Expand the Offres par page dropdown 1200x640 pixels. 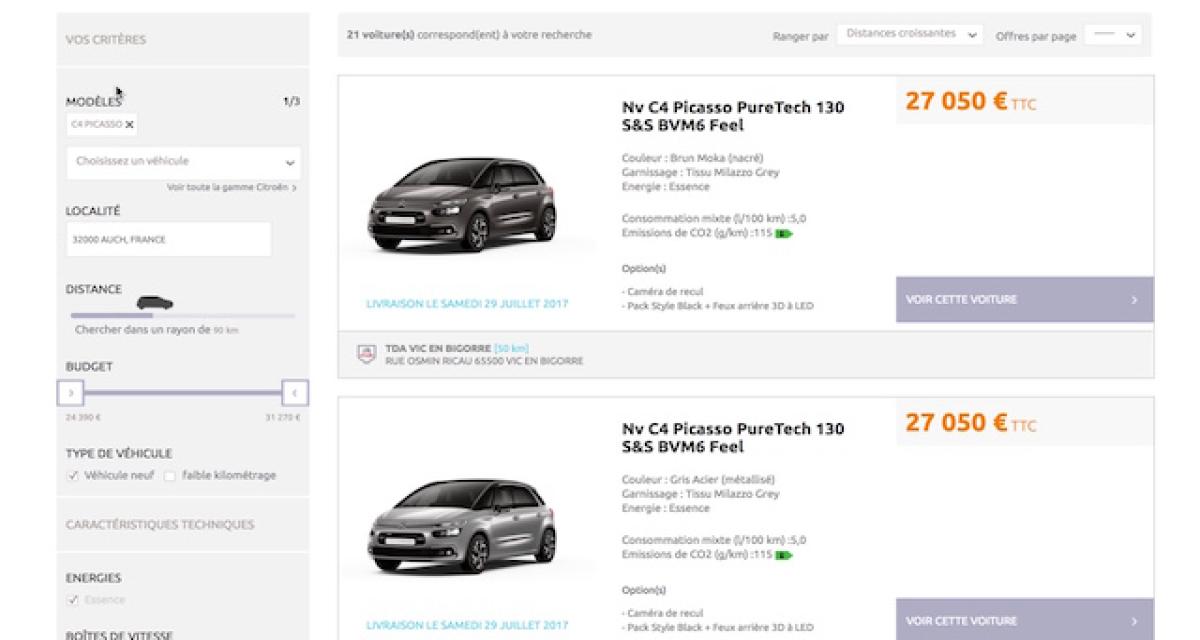[x=1112, y=34]
